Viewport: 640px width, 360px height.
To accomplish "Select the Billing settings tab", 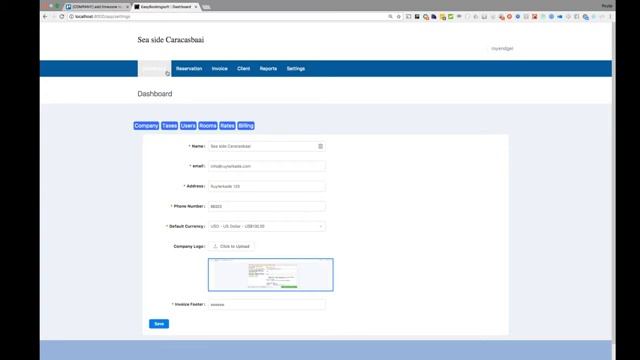I will pyautogui.click(x=246, y=126).
